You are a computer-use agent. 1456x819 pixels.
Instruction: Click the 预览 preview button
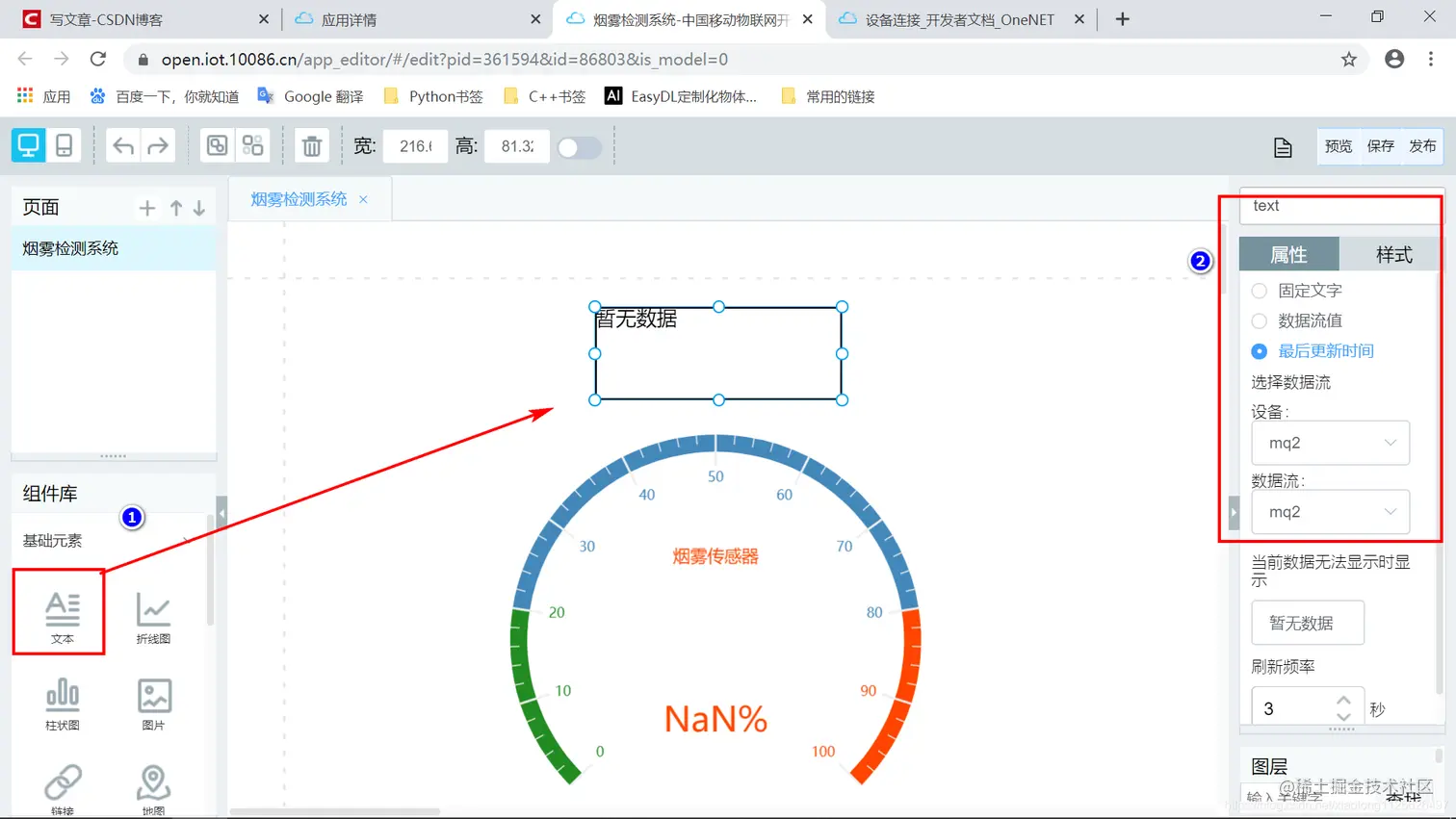[x=1339, y=146]
